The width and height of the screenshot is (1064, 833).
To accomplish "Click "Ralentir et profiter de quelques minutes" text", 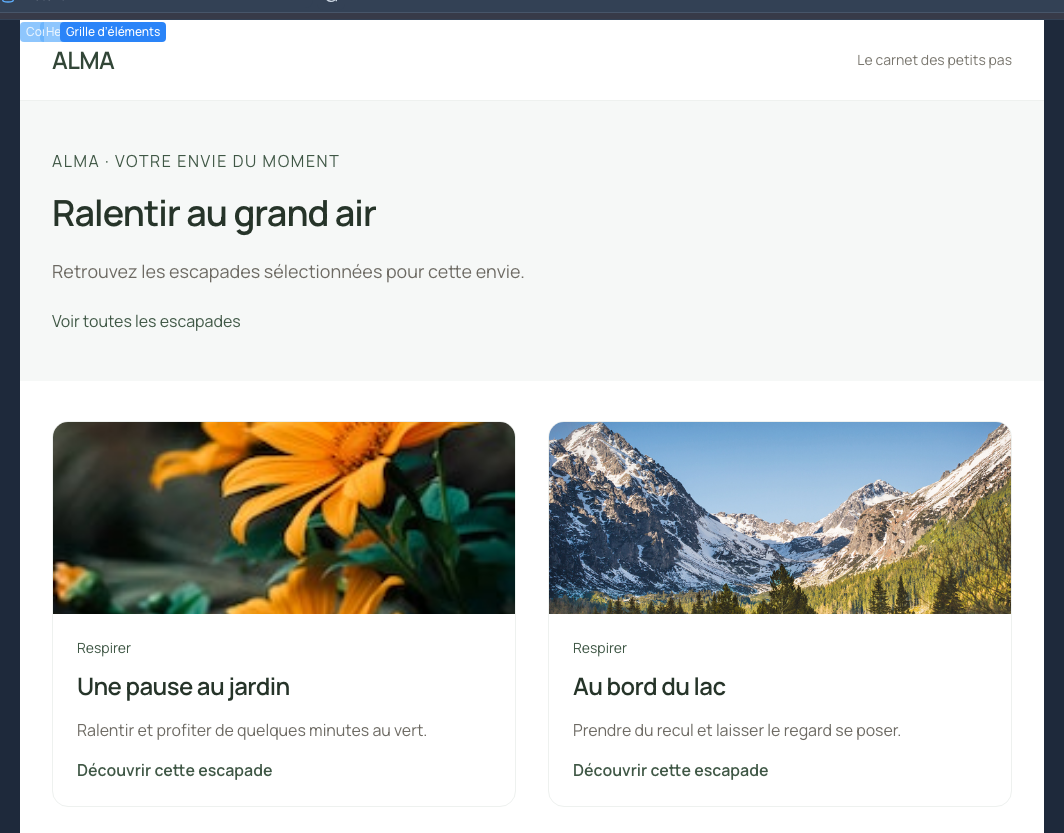I will [x=252, y=731].
